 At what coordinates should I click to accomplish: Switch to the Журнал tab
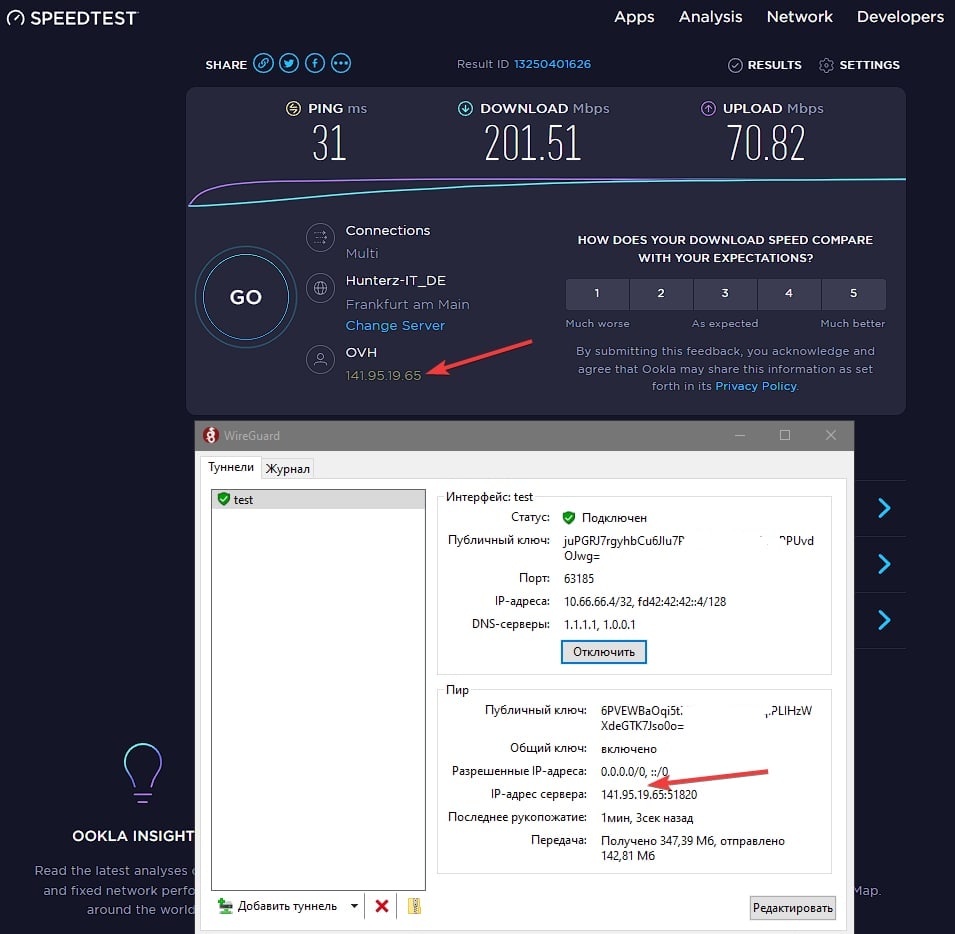[x=287, y=469]
